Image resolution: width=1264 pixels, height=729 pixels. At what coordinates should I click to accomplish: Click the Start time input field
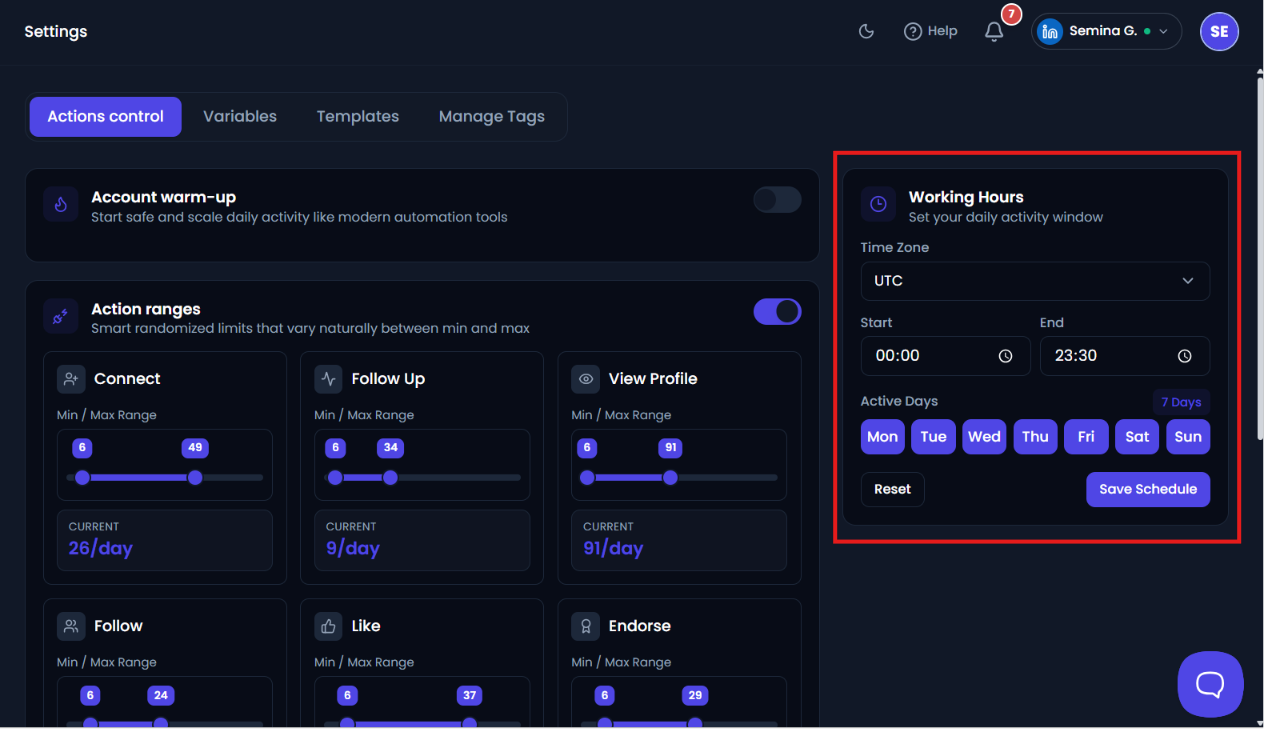pyautogui.click(x=945, y=356)
